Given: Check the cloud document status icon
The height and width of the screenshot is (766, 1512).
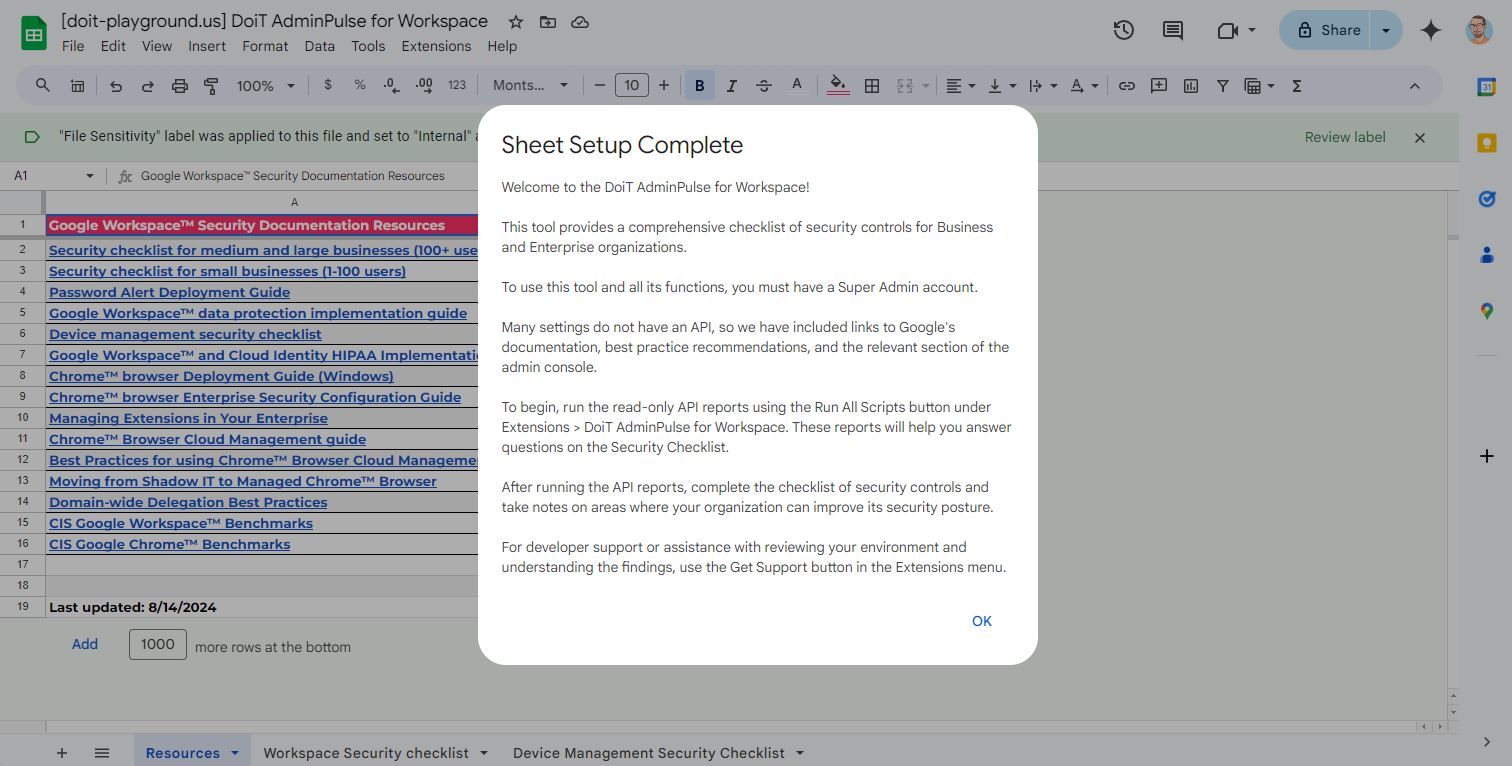Looking at the screenshot, I should pos(579,21).
